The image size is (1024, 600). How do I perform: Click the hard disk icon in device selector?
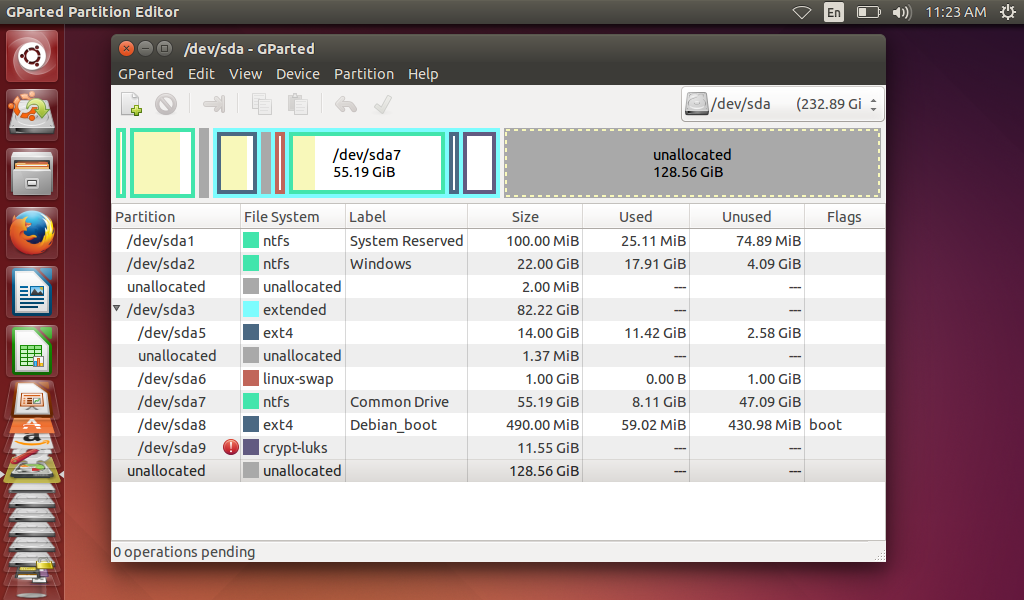click(697, 104)
